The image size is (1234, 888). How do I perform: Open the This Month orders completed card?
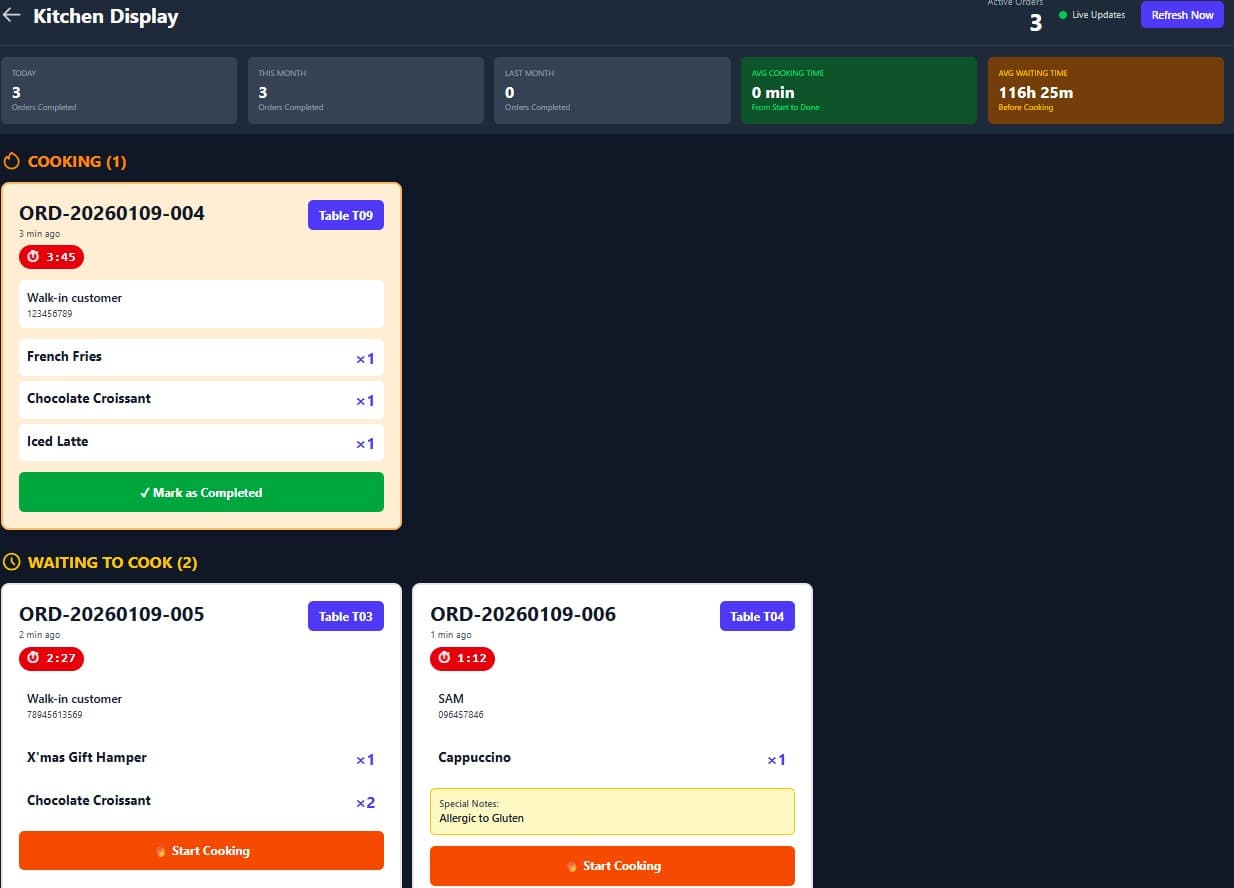[x=365, y=90]
